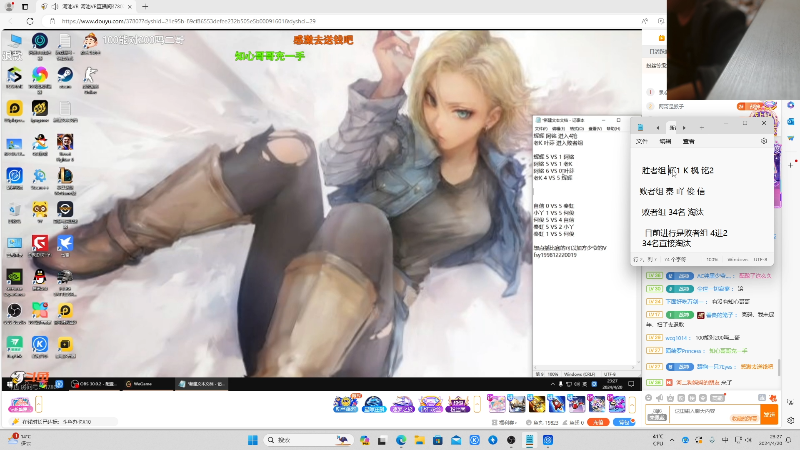Image resolution: width=800 pixels, height=450 pixels.
Task: Launch the QQ penguin desktop icon
Action: pos(40,277)
